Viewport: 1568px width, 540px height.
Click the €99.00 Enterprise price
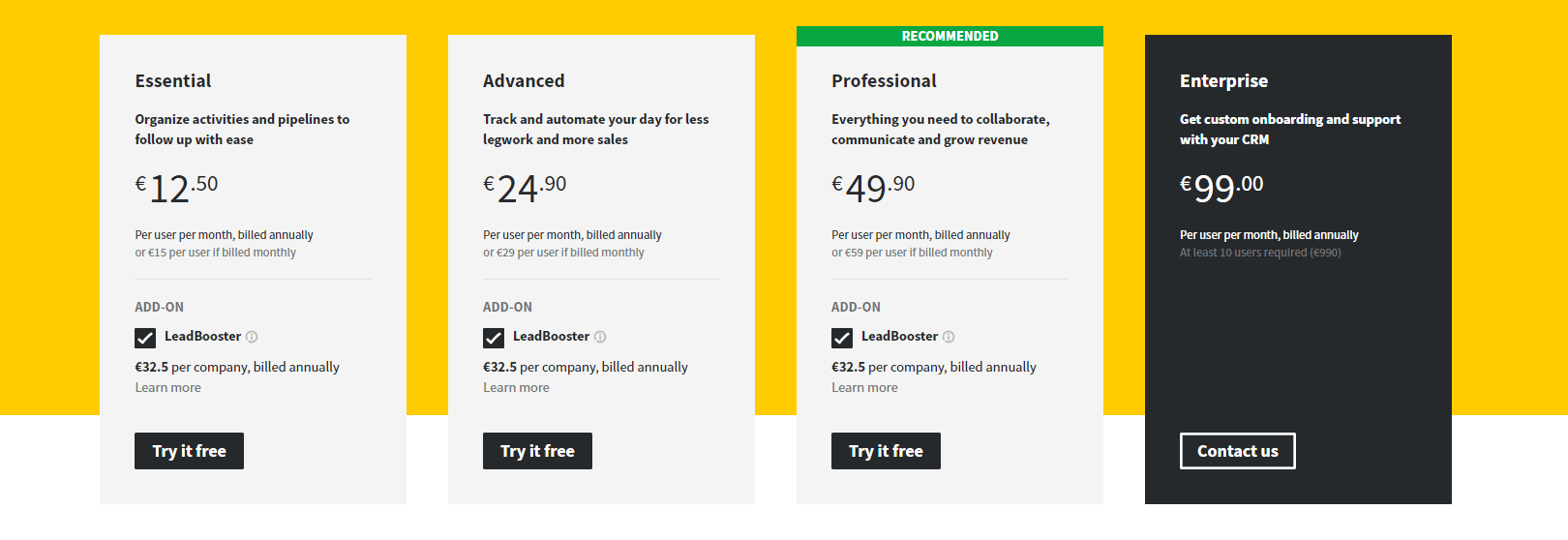coord(1221,188)
